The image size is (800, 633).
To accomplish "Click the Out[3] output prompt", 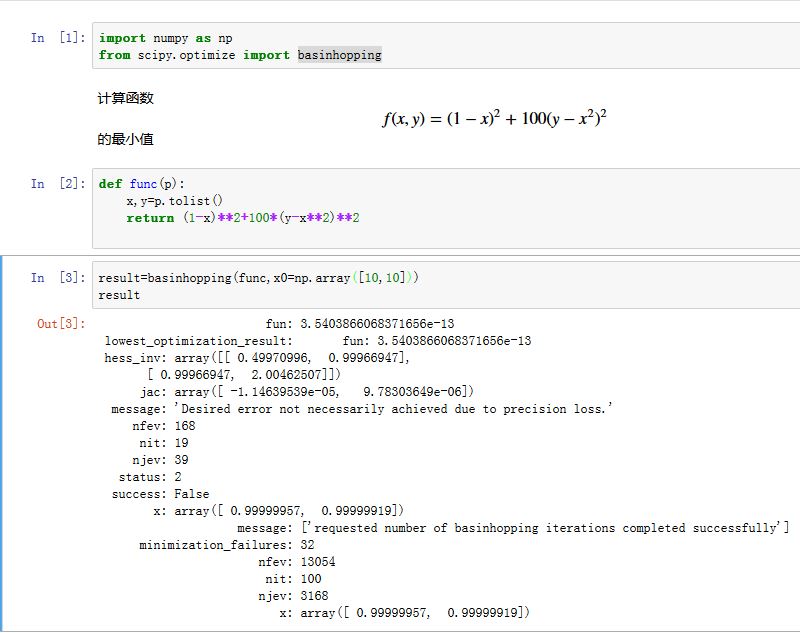I will click(x=61, y=324).
